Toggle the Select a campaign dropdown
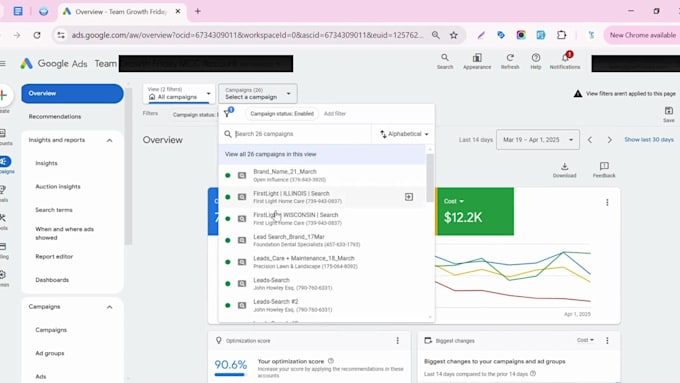This screenshot has height=383, width=680. [x=258, y=93]
